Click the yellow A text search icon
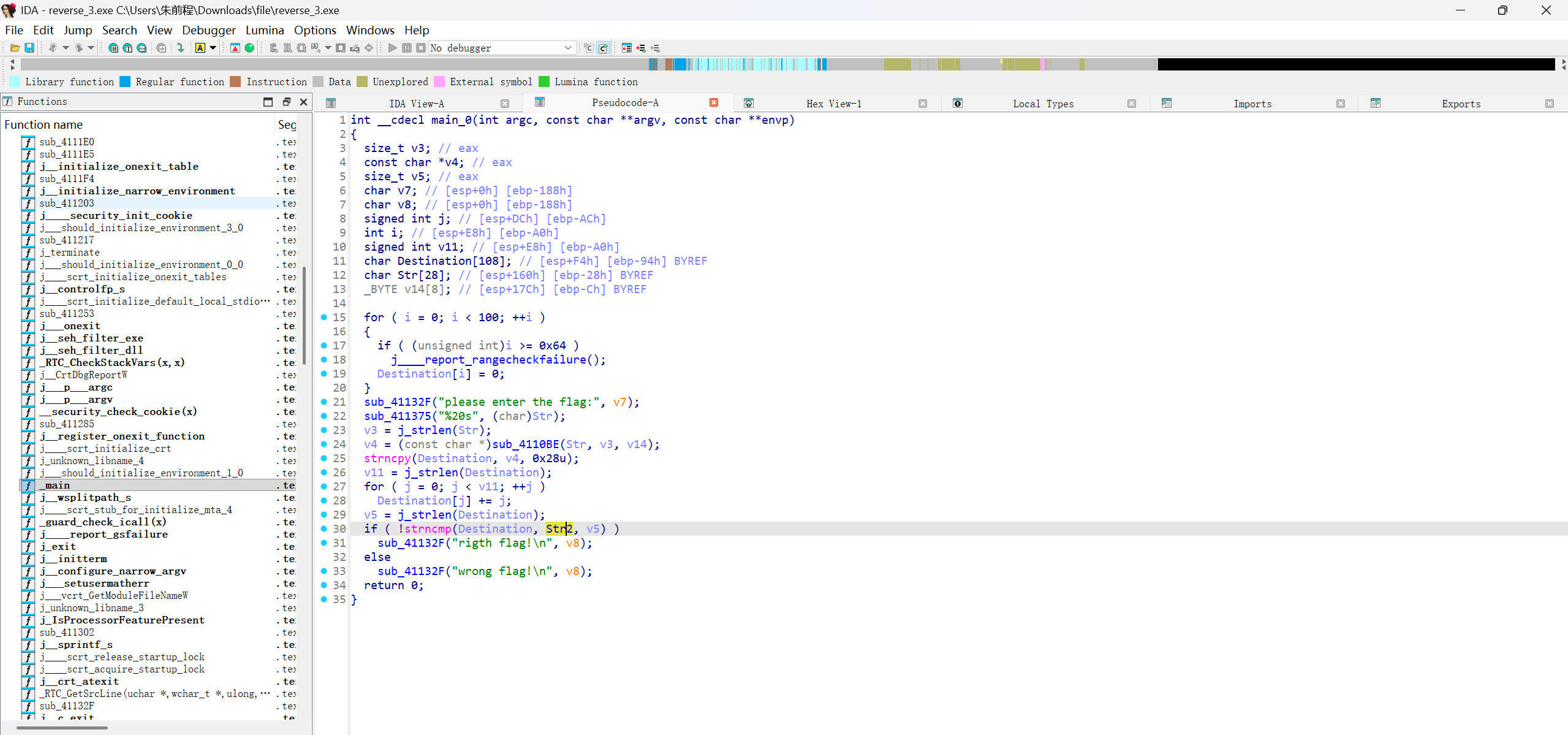This screenshot has width=1568, height=735. pyautogui.click(x=200, y=48)
